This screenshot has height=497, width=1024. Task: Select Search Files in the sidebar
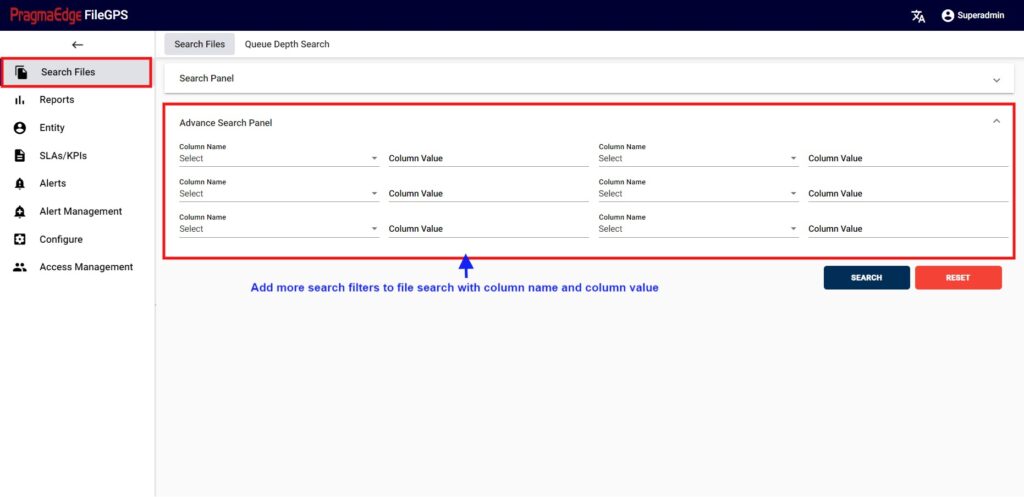[76, 72]
